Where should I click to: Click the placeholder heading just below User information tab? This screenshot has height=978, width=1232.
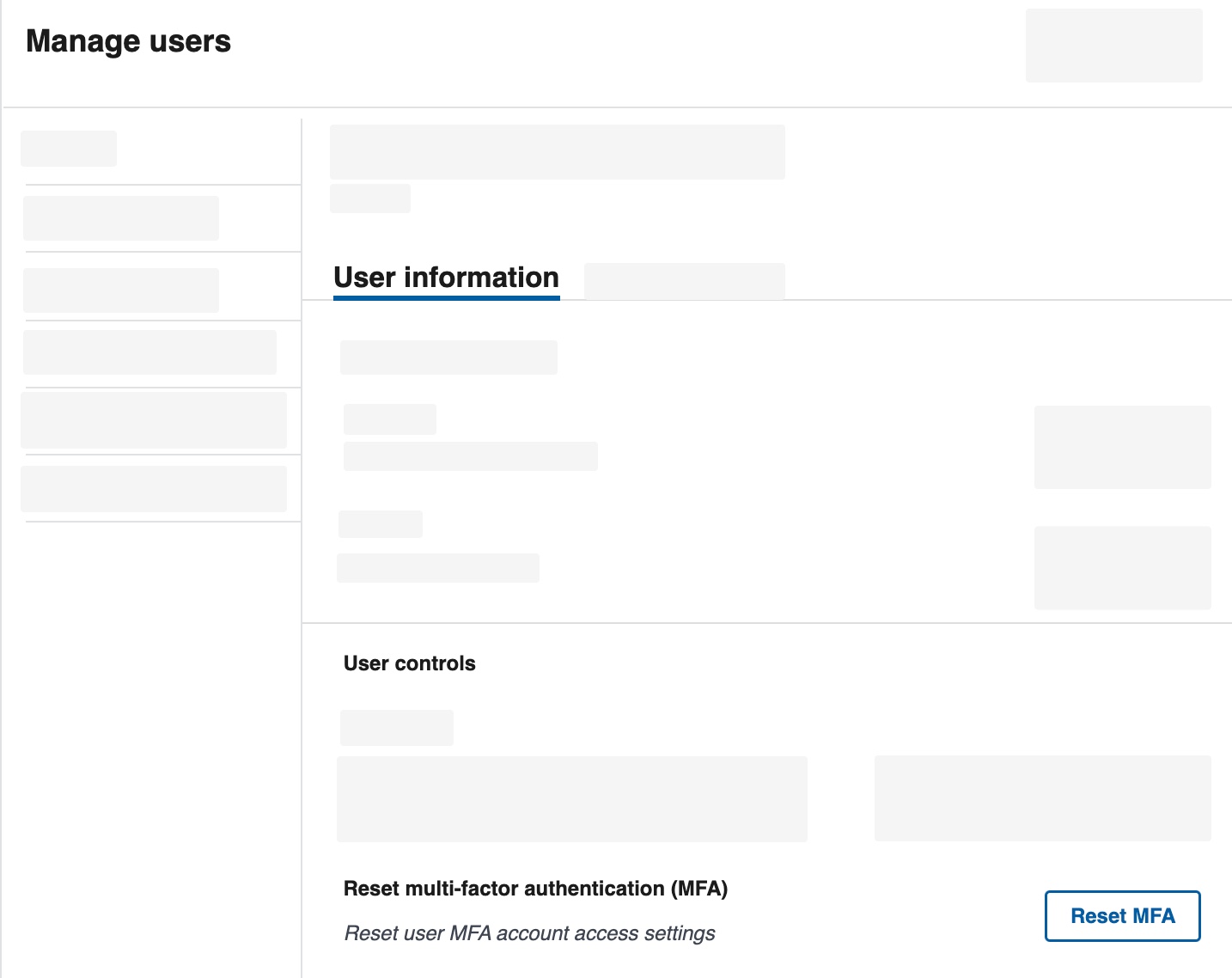coord(448,358)
